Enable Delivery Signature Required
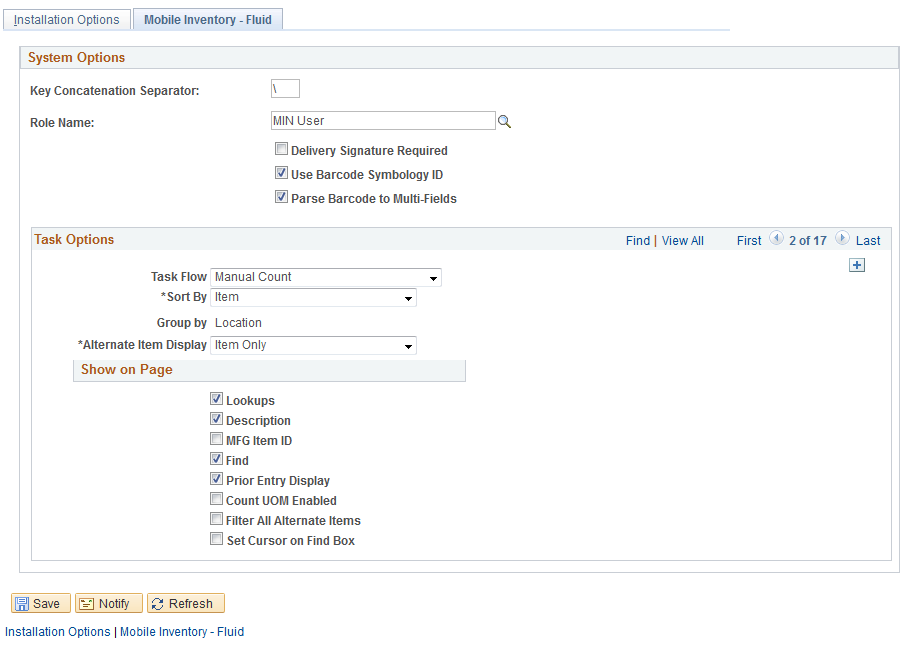 281,147
